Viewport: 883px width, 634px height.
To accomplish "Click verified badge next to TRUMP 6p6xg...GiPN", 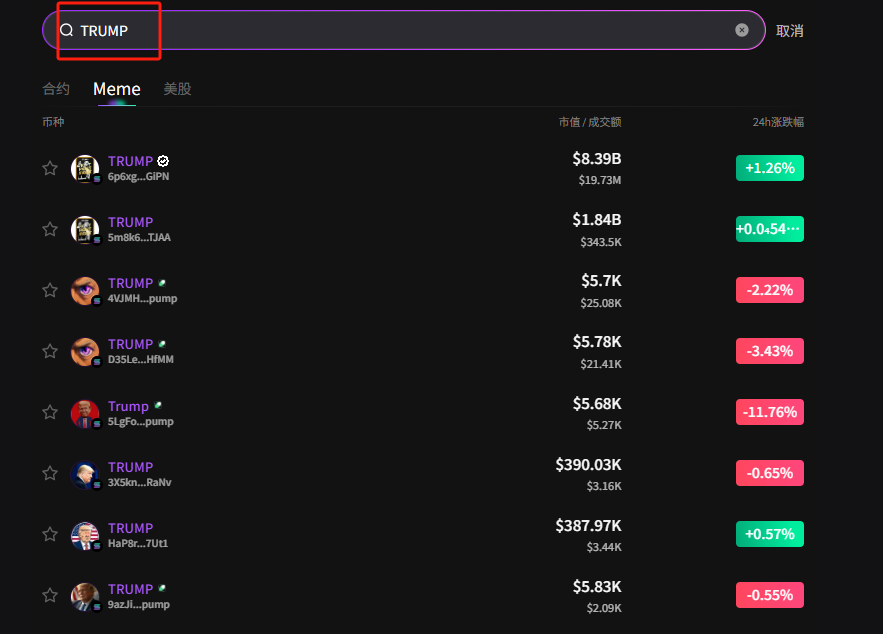I will [163, 161].
